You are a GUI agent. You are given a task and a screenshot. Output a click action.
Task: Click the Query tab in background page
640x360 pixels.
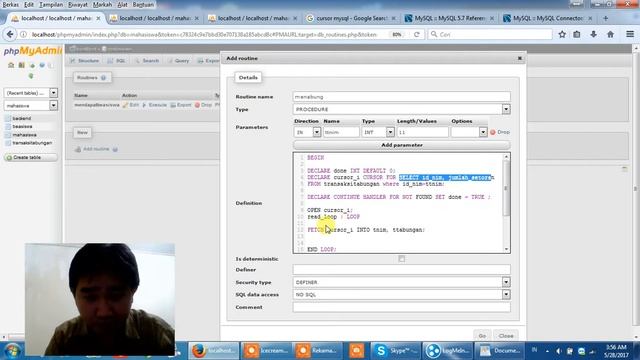click(178, 61)
